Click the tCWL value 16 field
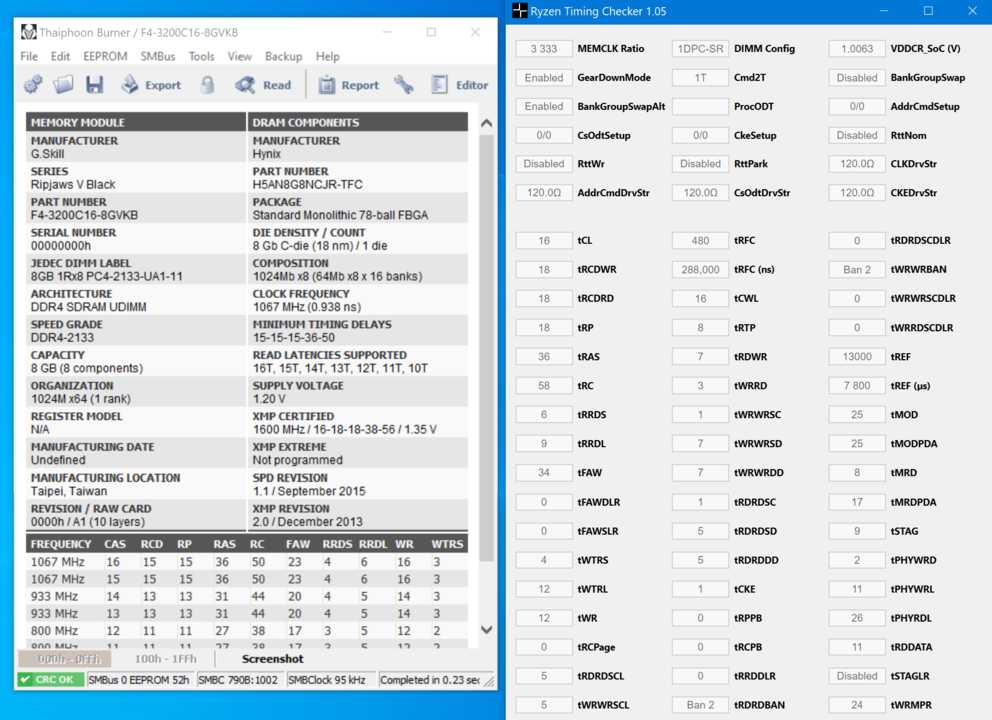Image resolution: width=992 pixels, height=720 pixels. (x=700, y=299)
